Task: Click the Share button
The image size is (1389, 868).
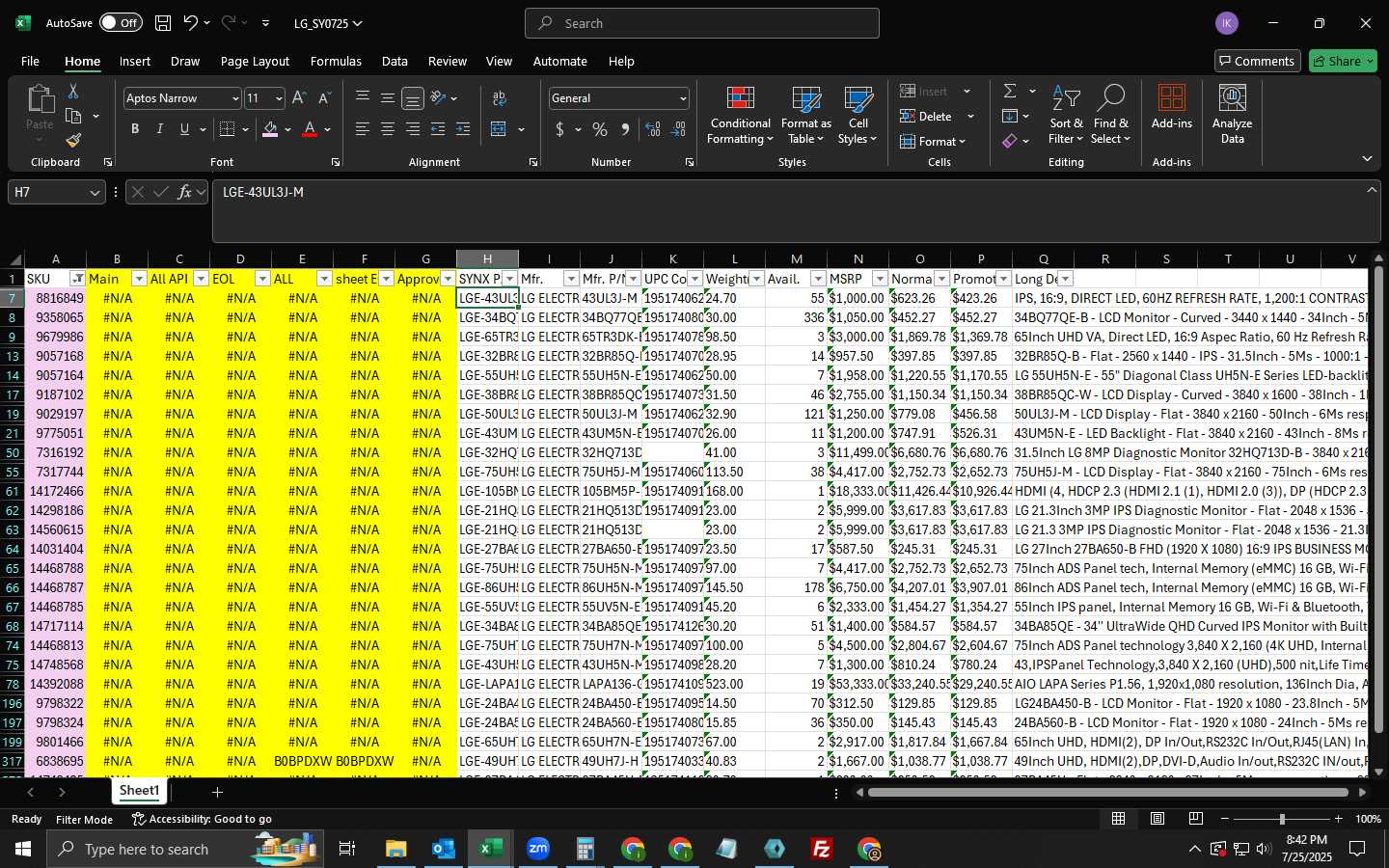Action: 1343,61
